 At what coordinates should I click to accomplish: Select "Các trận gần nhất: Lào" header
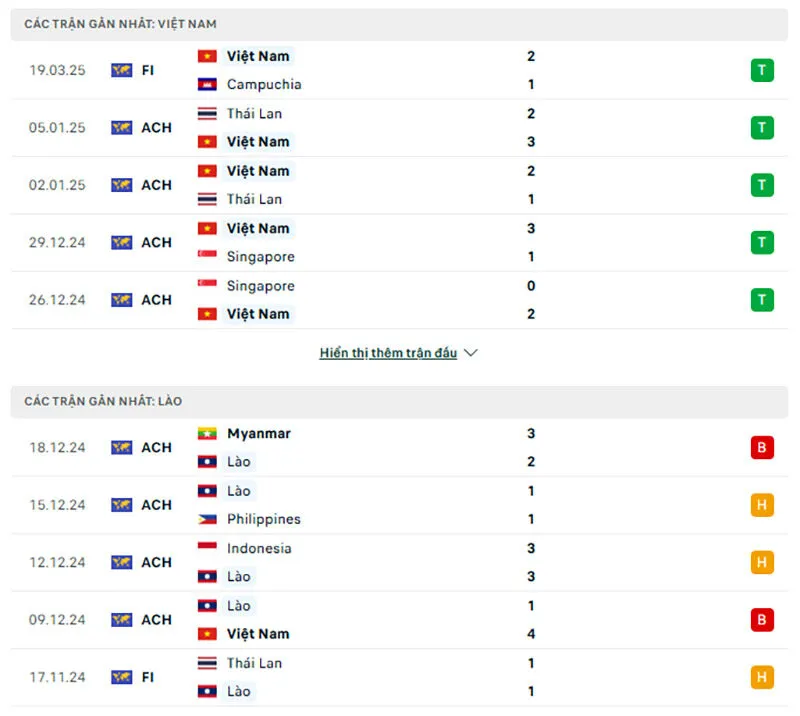pos(103,401)
